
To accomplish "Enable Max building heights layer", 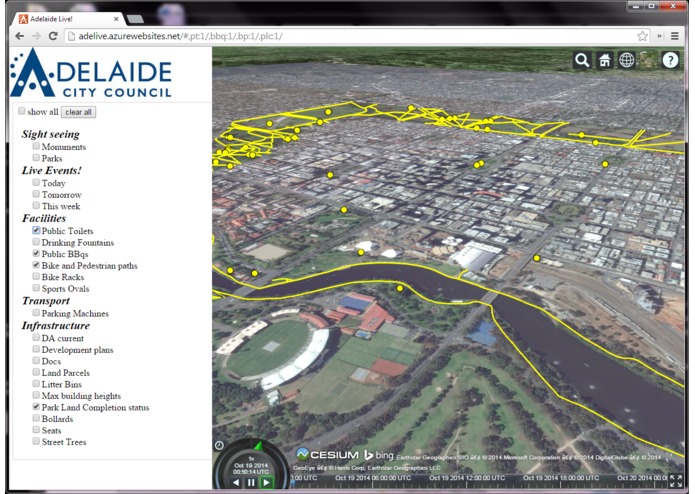I will coord(36,395).
